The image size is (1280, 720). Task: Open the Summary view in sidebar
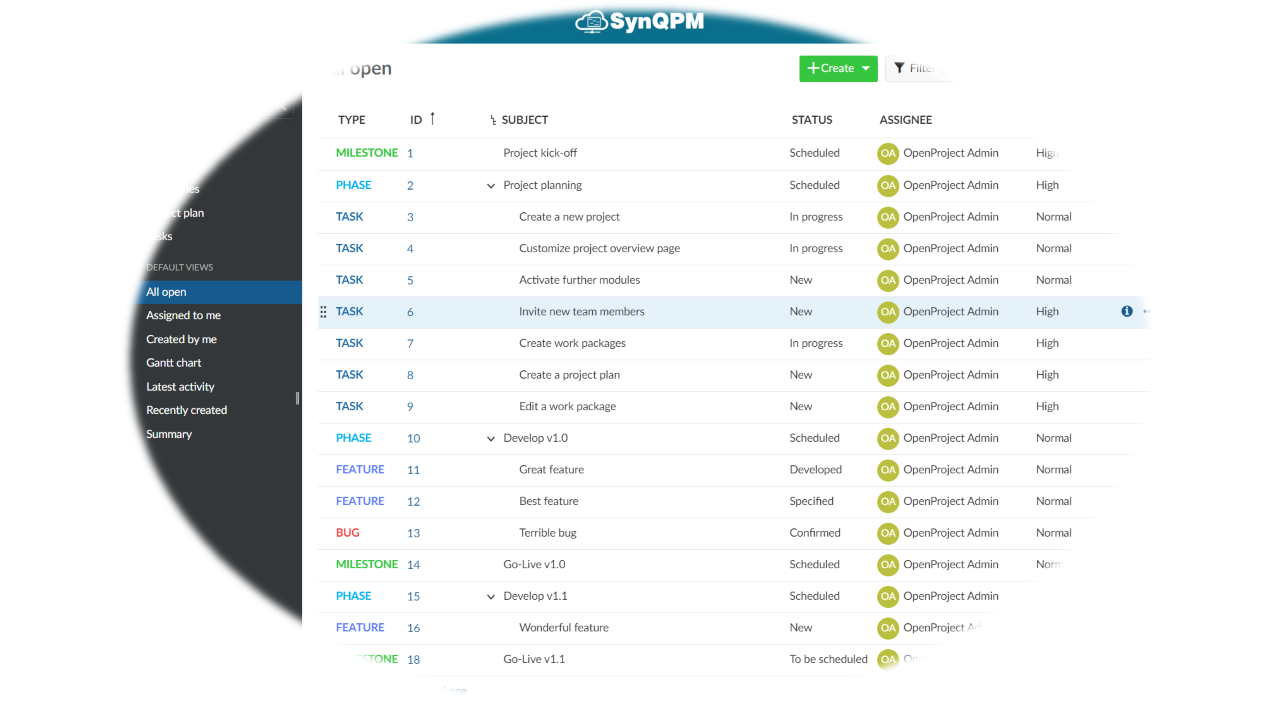(x=169, y=435)
